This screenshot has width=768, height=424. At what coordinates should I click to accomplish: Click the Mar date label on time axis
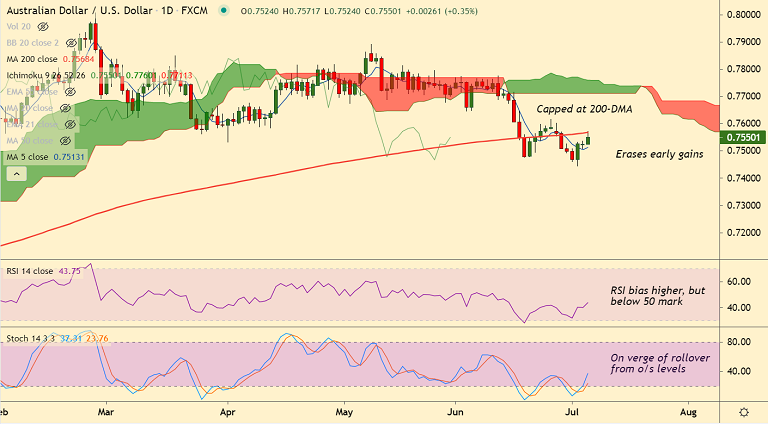tap(106, 412)
